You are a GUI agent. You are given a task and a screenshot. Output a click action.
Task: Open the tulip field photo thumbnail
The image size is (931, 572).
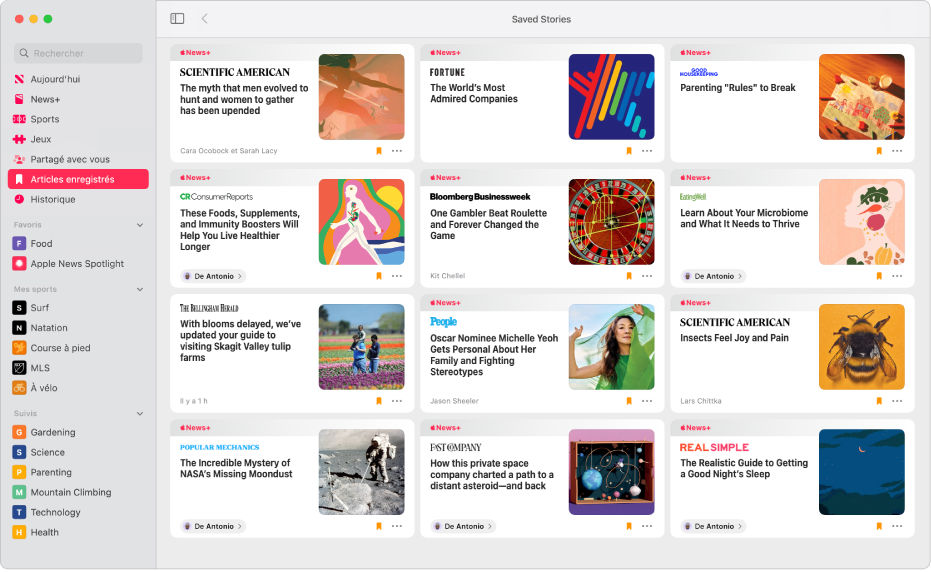coord(362,347)
